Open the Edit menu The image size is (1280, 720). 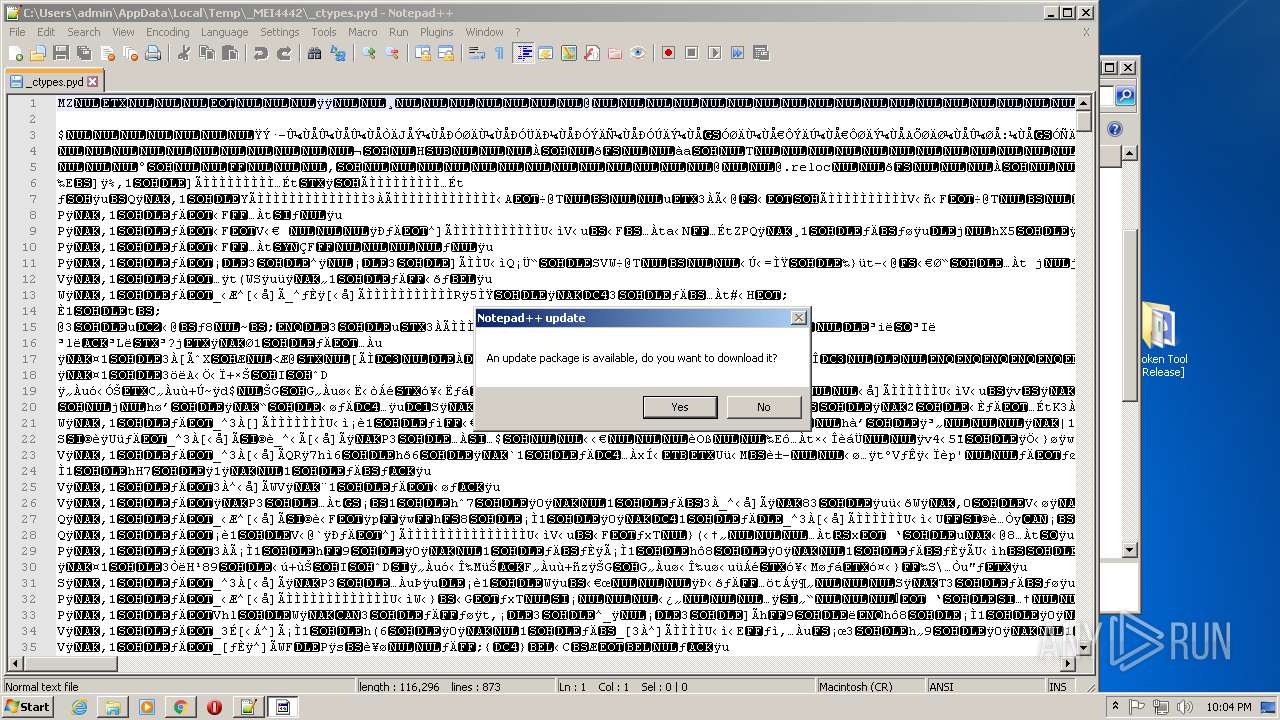[46, 32]
